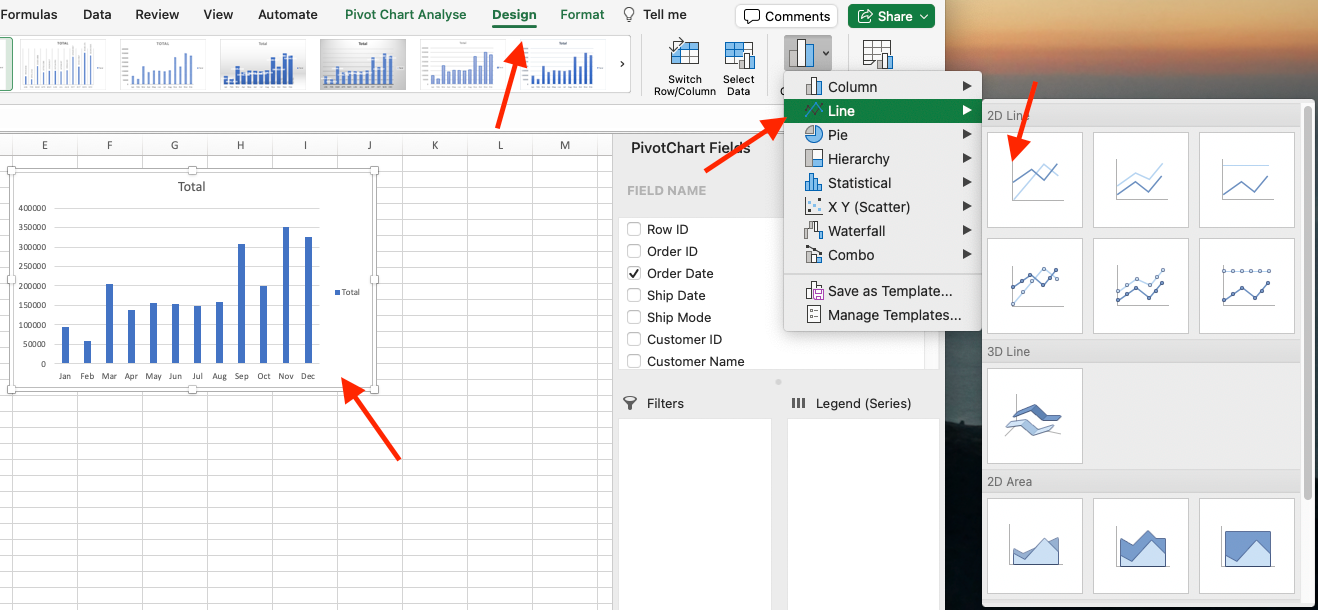
Task: Choose Stacked Line with Markers chart type
Action: point(1141,286)
